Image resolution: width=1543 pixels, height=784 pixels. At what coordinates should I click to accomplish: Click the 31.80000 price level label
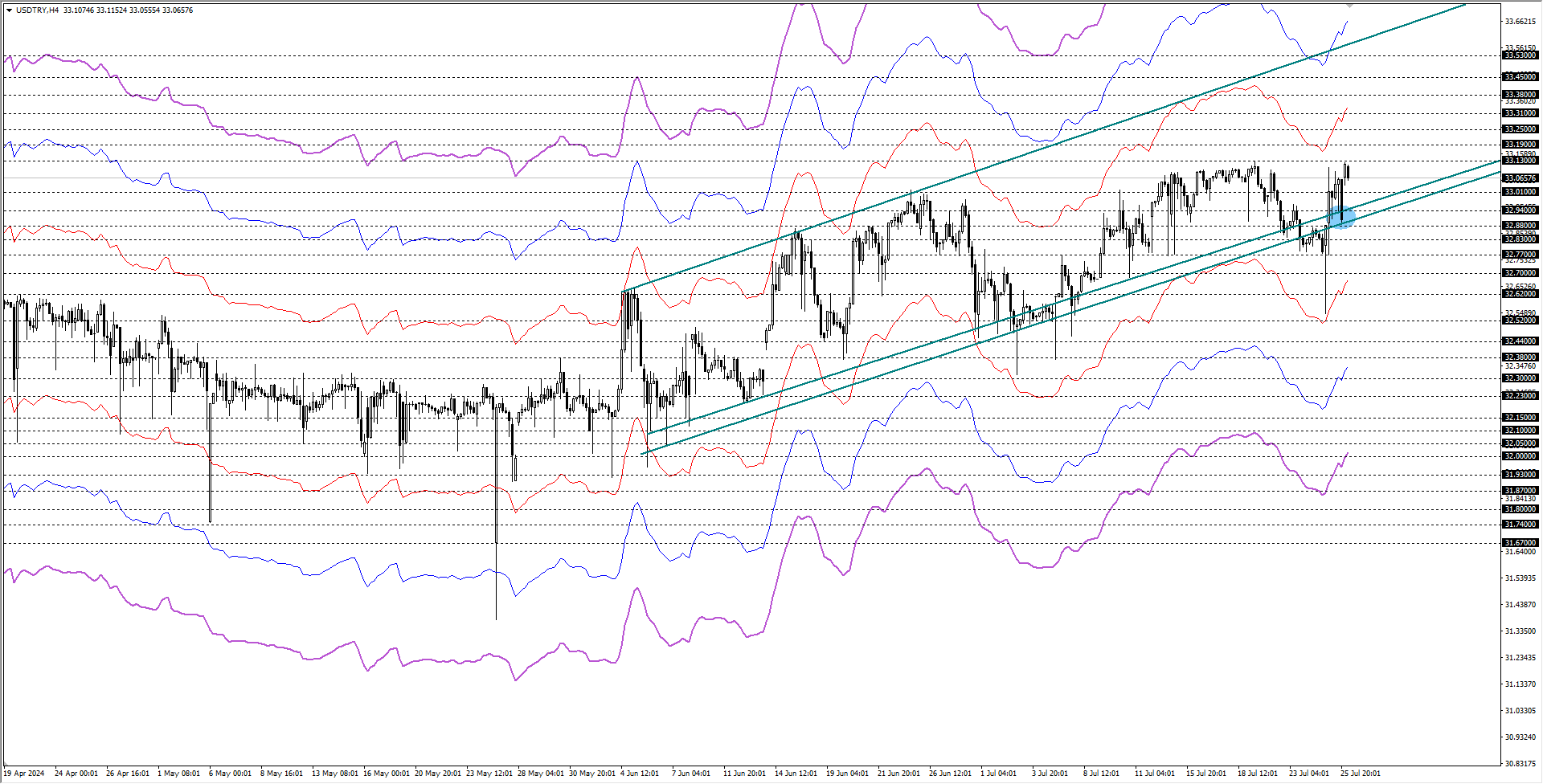pos(1520,509)
